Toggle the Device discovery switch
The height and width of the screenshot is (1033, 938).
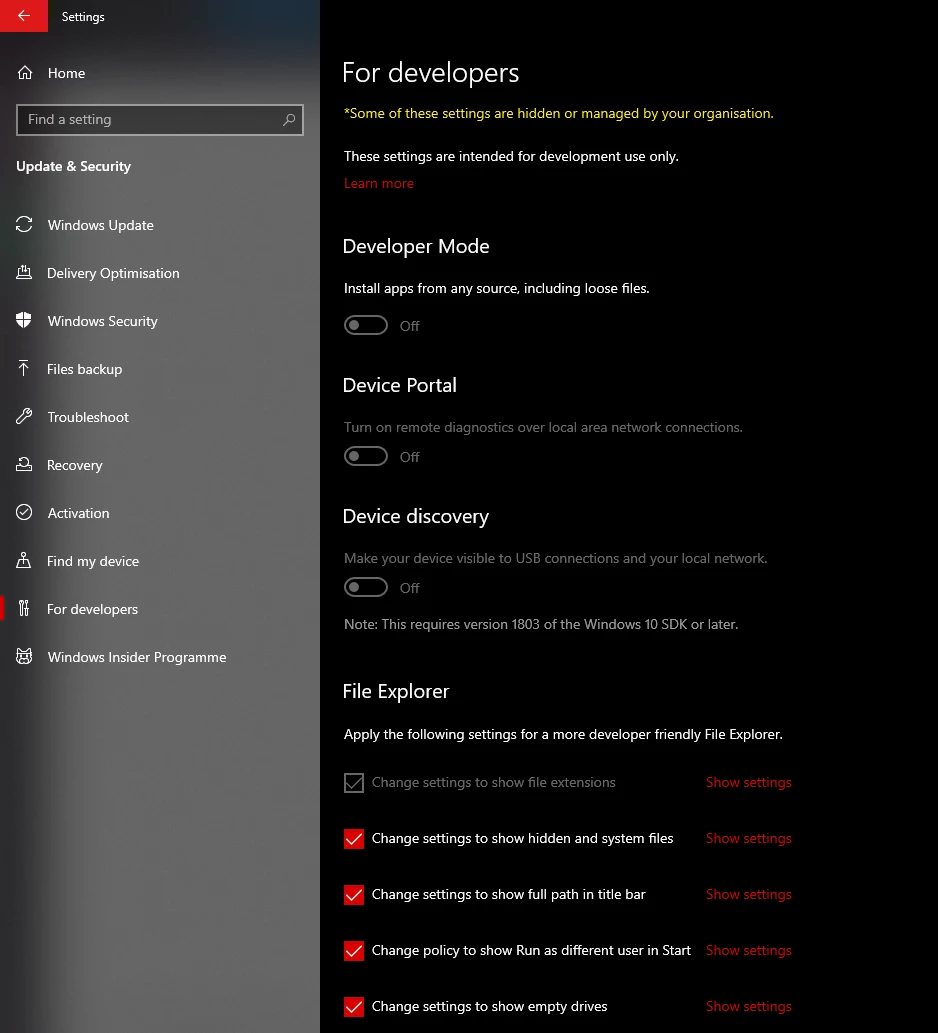pos(366,588)
